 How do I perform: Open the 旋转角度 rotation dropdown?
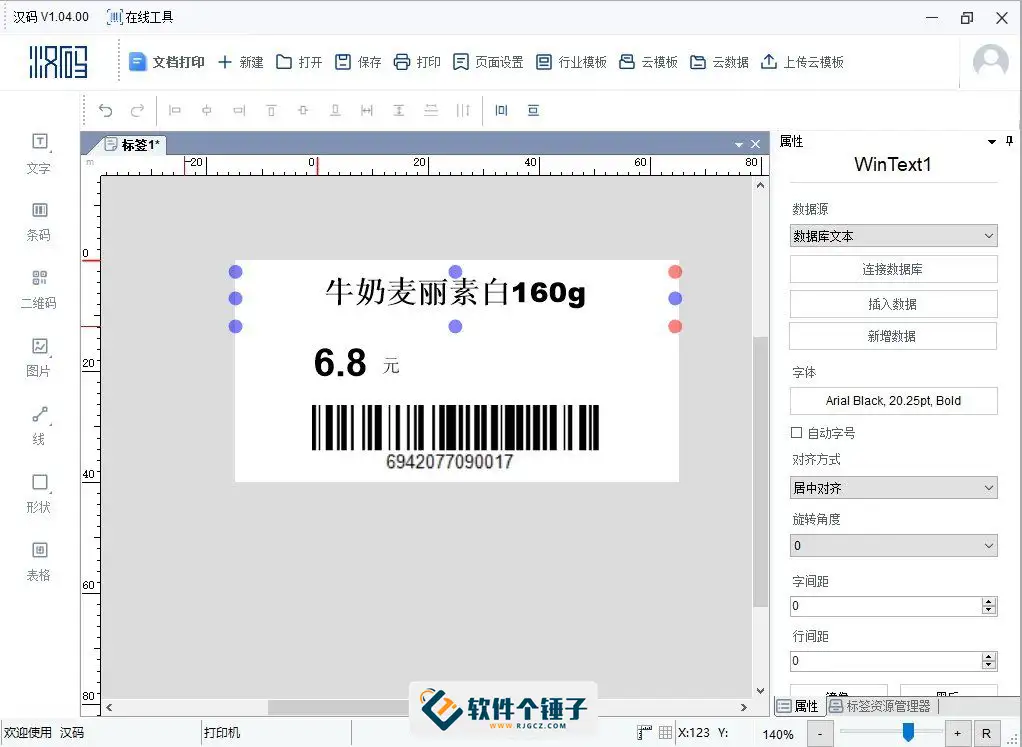pyautogui.click(x=893, y=545)
